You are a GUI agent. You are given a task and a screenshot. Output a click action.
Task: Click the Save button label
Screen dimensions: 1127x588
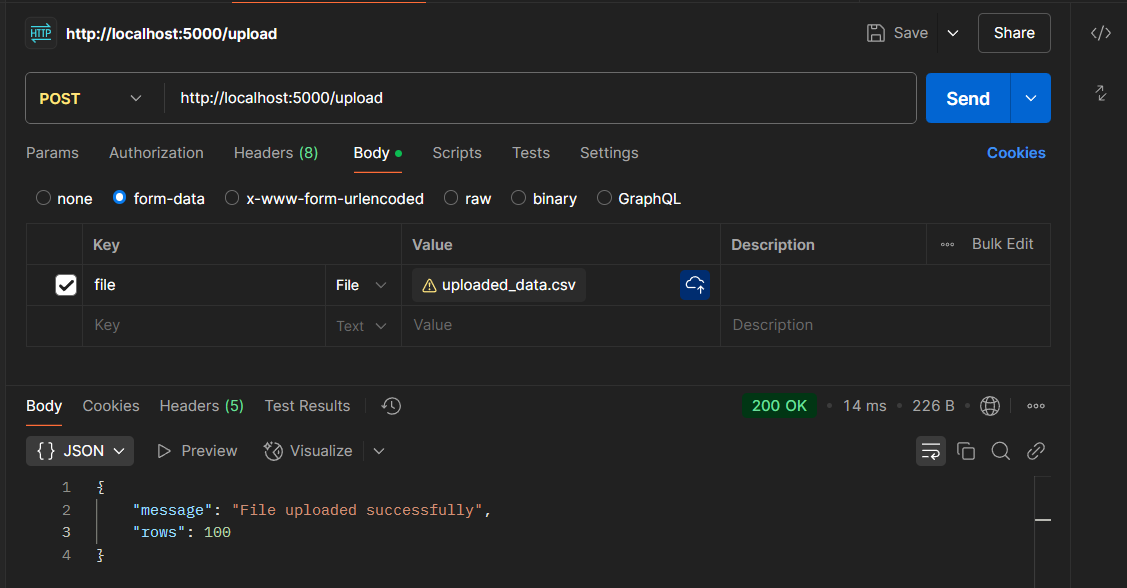tap(911, 33)
